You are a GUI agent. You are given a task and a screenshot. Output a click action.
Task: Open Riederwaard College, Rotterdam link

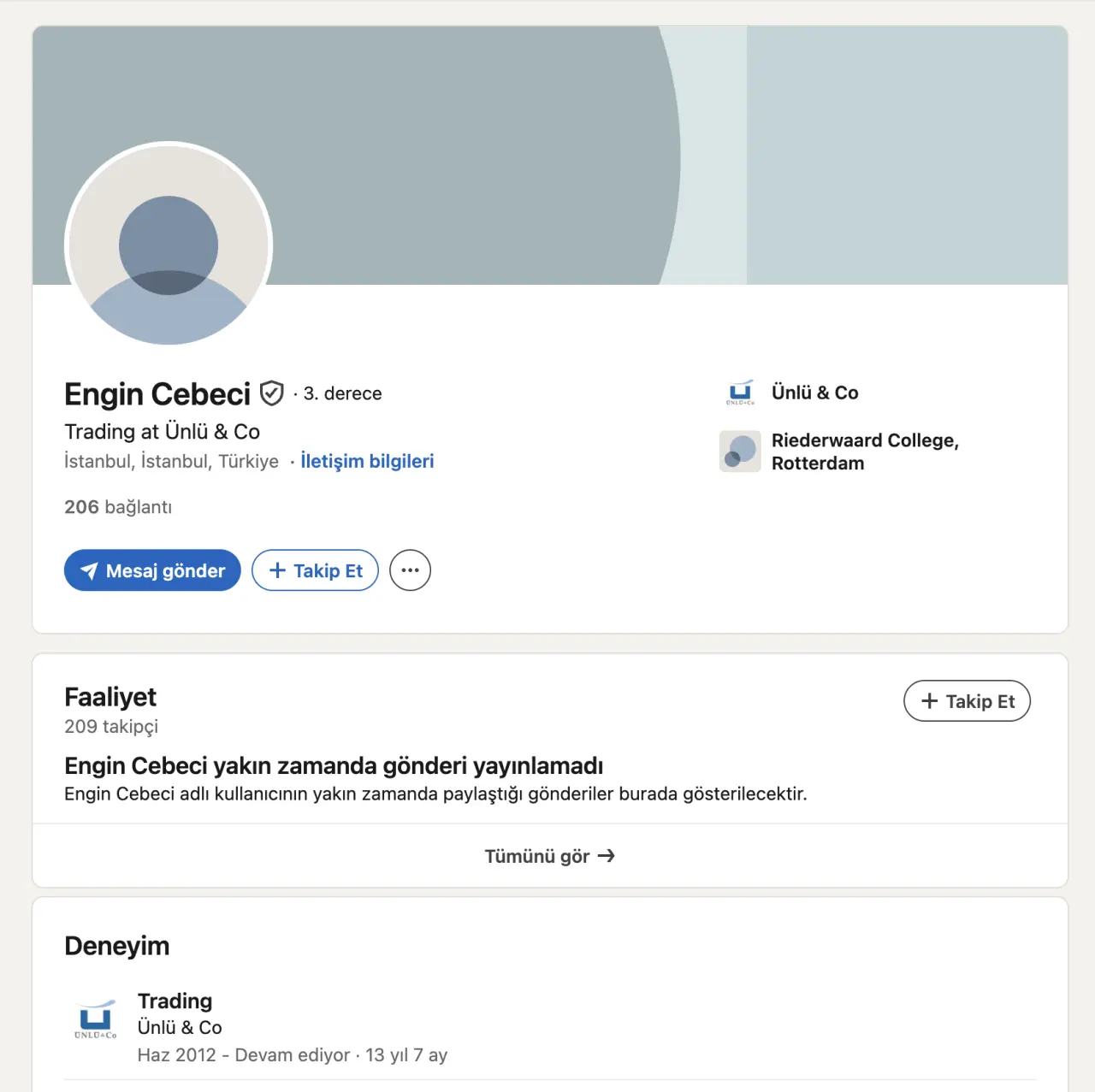pyautogui.click(x=864, y=452)
